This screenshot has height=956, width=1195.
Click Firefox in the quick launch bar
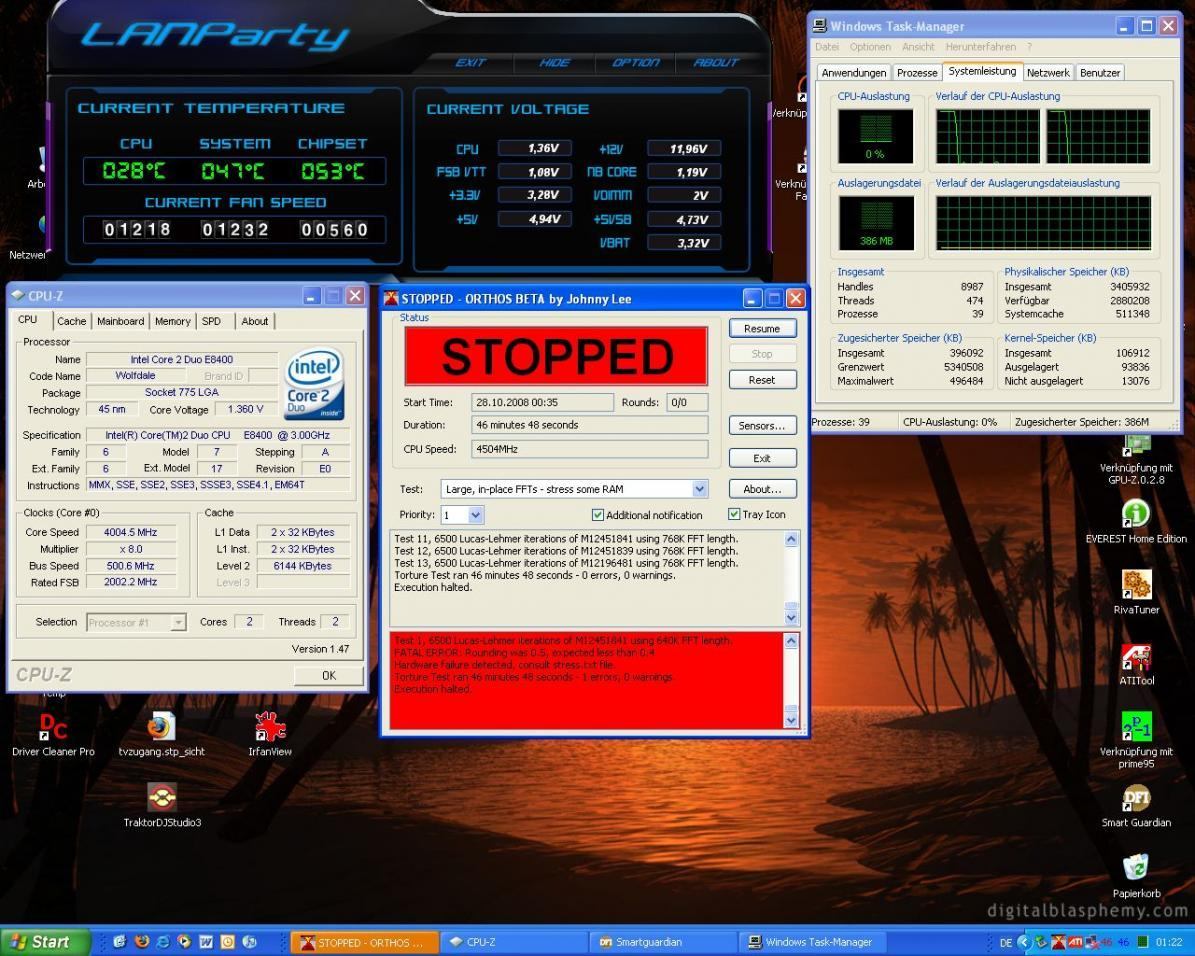pyautogui.click(x=141, y=942)
